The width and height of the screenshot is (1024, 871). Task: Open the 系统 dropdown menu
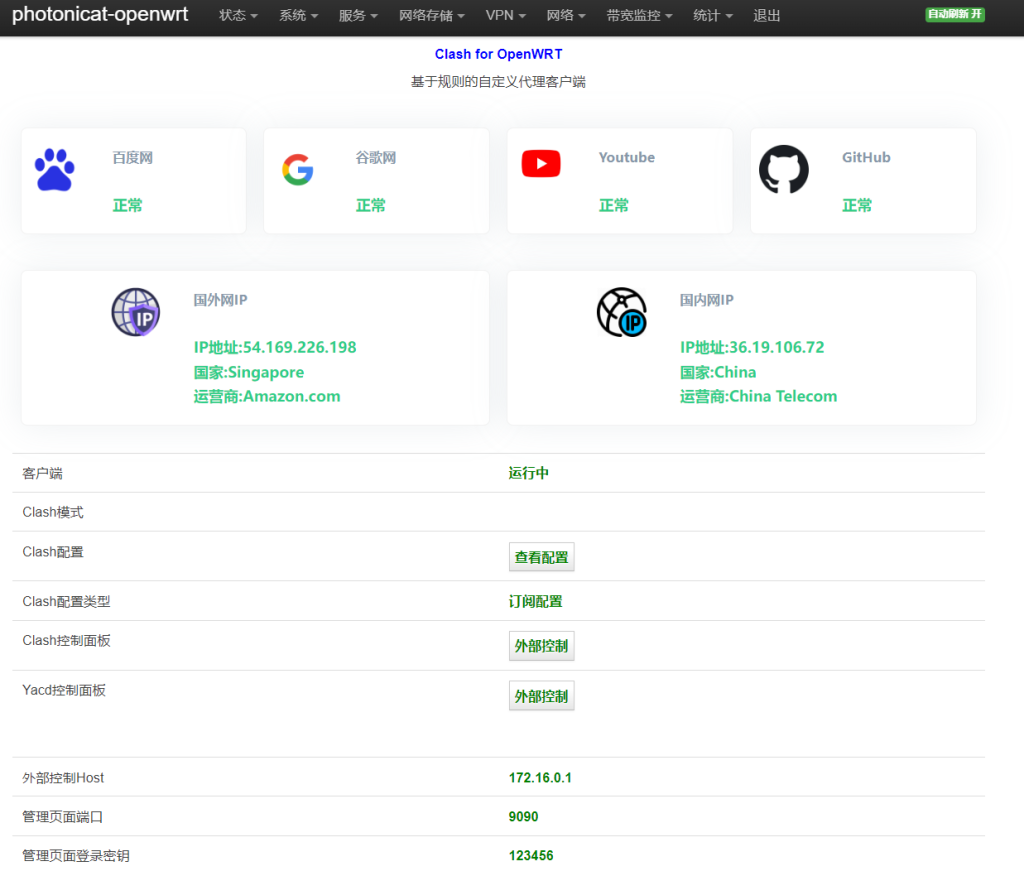[298, 16]
